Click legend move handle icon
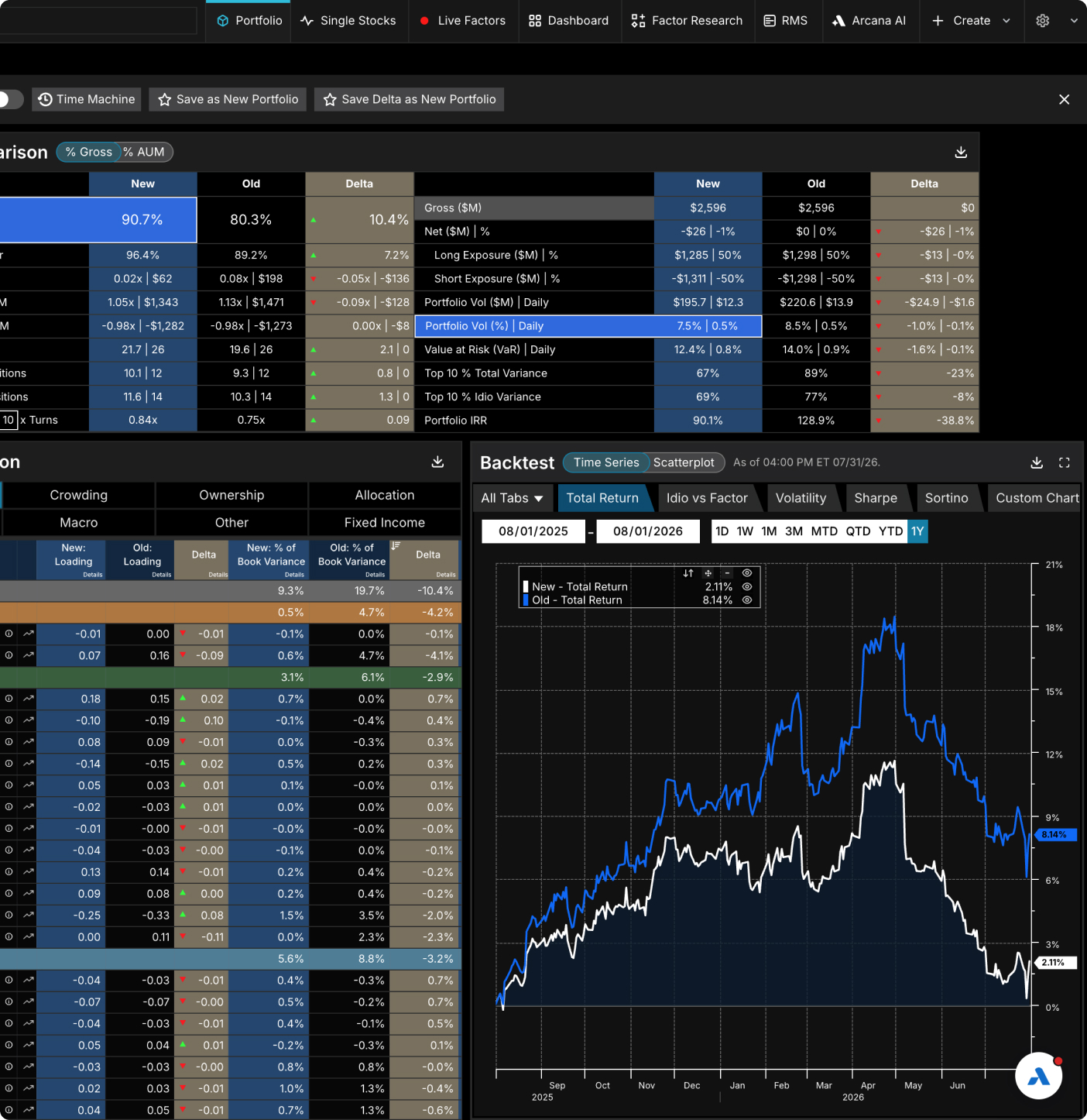Image resolution: width=1087 pixels, height=1120 pixels. 708,573
